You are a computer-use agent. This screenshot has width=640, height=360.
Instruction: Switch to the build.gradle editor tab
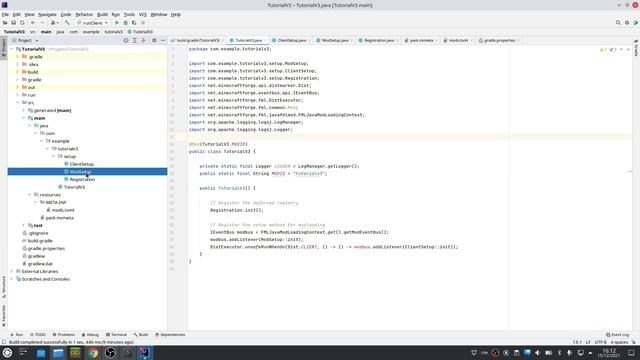198,40
